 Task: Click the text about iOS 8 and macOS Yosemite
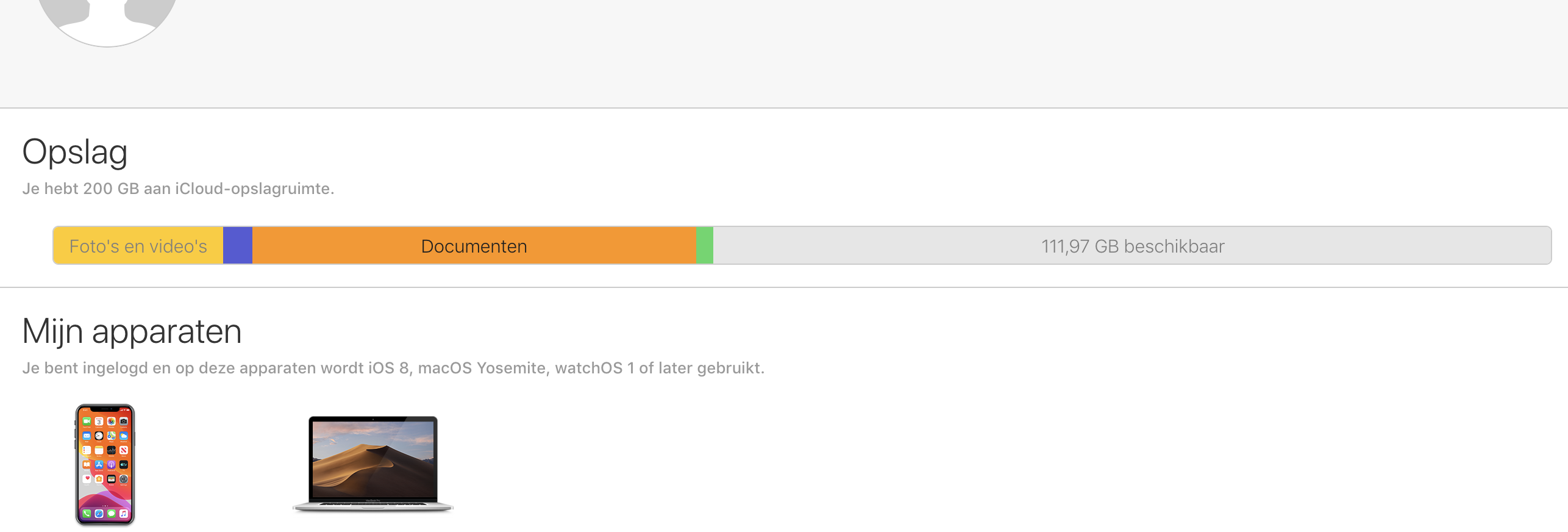[393, 368]
